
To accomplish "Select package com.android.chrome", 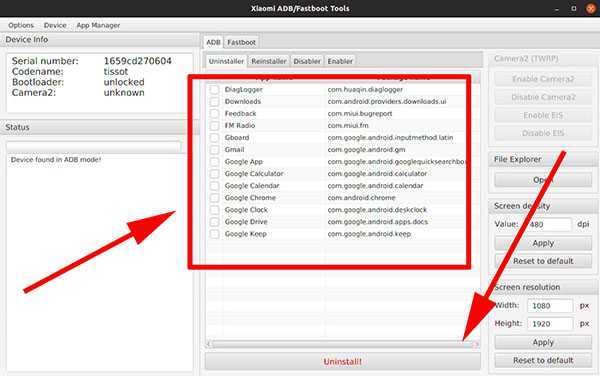I will click(x=361, y=198).
